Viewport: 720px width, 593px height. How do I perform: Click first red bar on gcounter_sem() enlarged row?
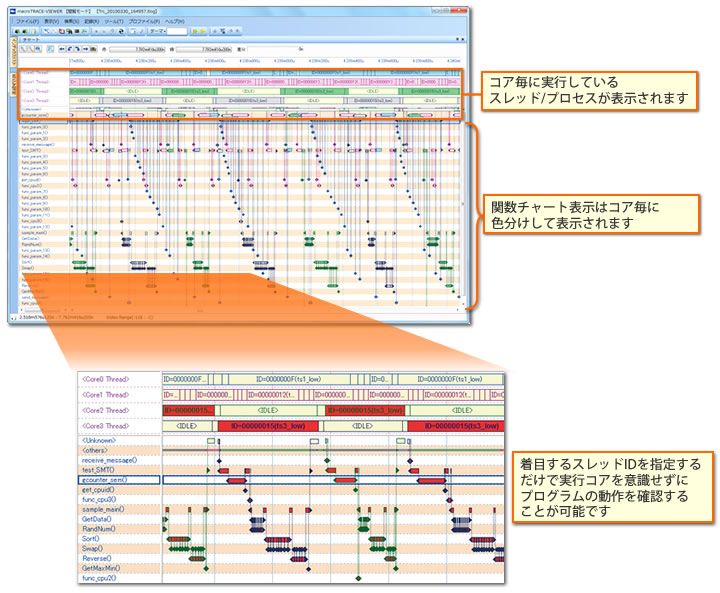(x=236, y=480)
